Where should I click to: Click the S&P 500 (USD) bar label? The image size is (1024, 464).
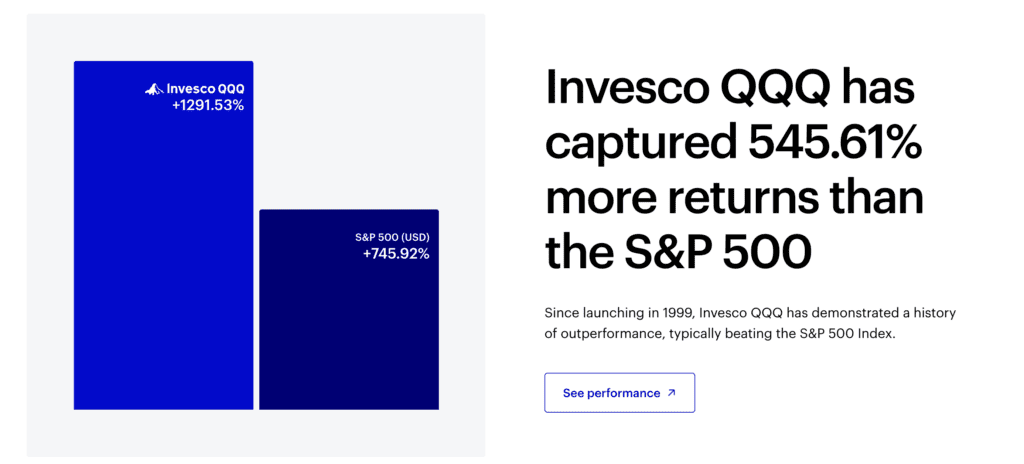392,237
